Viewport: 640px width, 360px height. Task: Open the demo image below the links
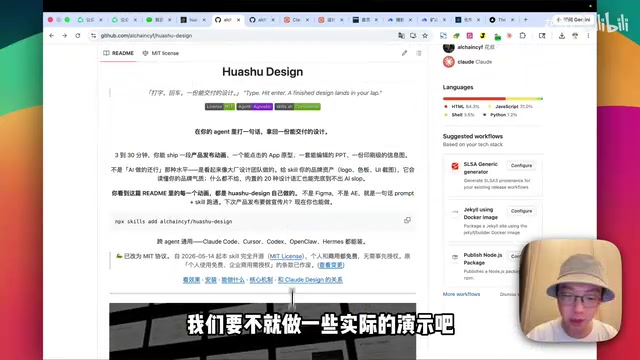coord(262,331)
